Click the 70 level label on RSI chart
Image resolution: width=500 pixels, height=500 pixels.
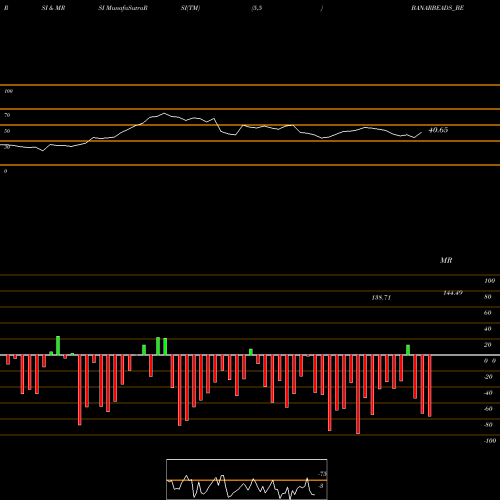point(7,115)
